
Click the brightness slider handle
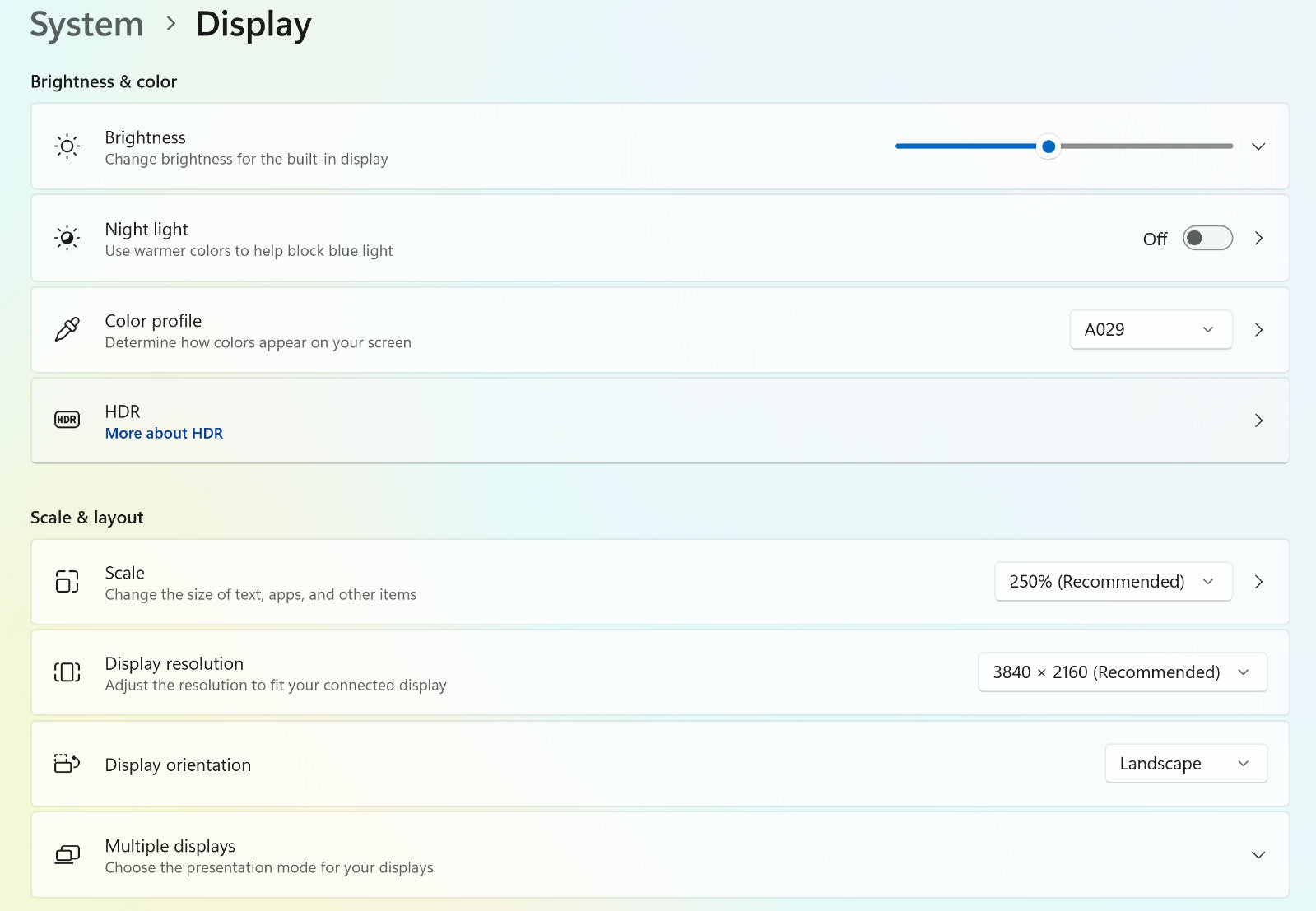click(1048, 146)
